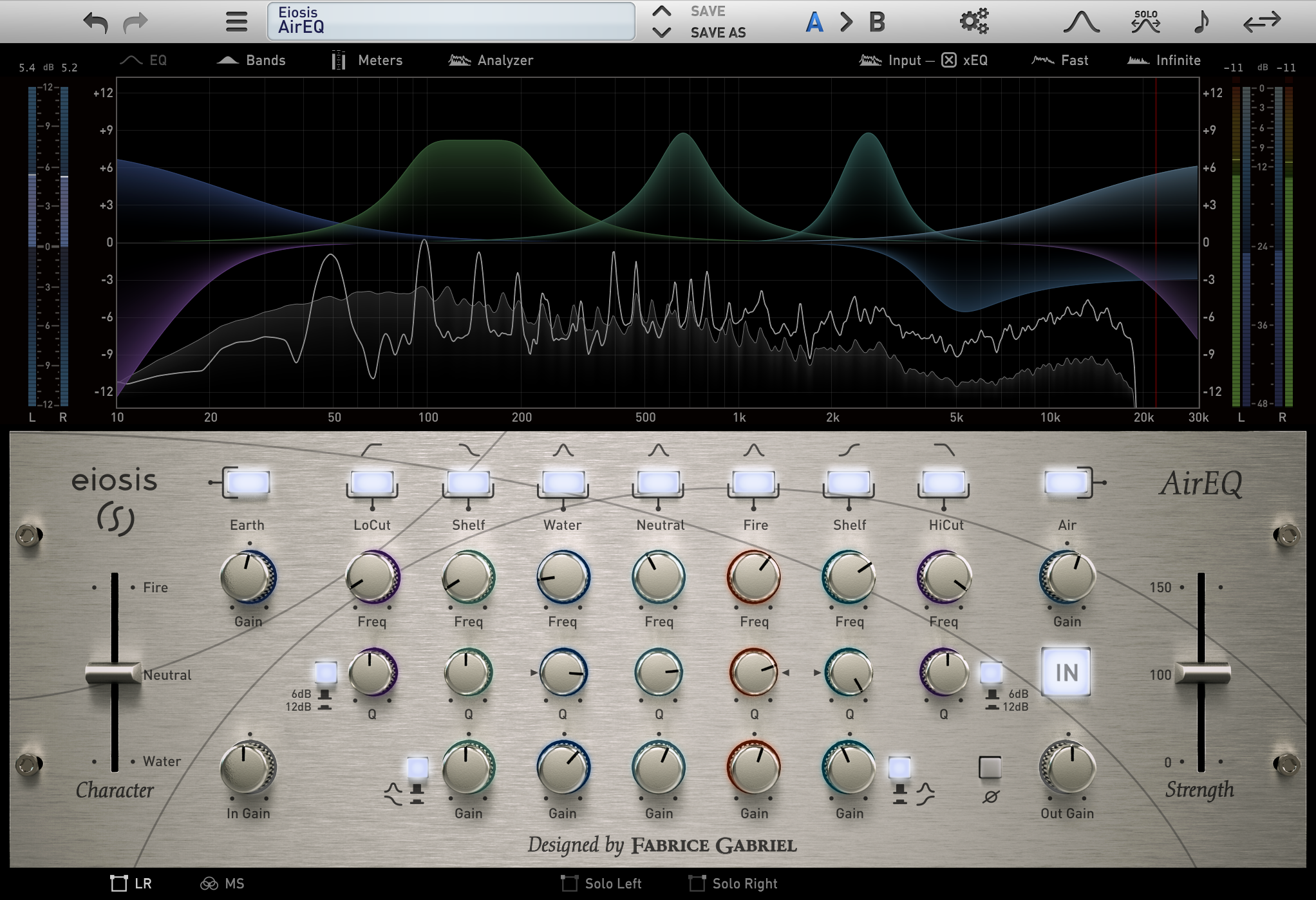The image size is (1316, 900).
Task: Click the undo arrow icon
Action: (95, 23)
